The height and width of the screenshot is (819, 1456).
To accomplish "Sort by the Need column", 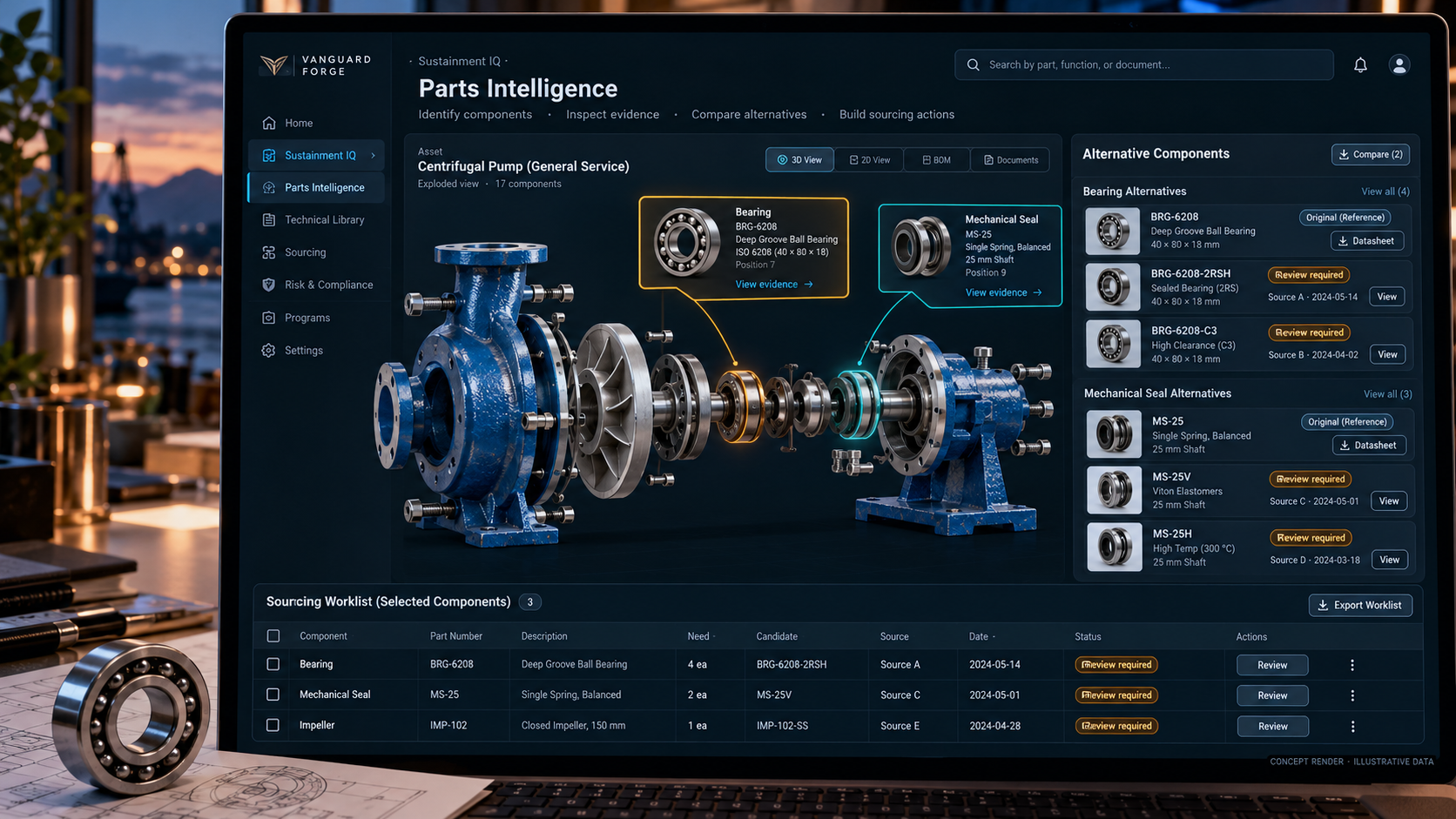I will coord(701,636).
